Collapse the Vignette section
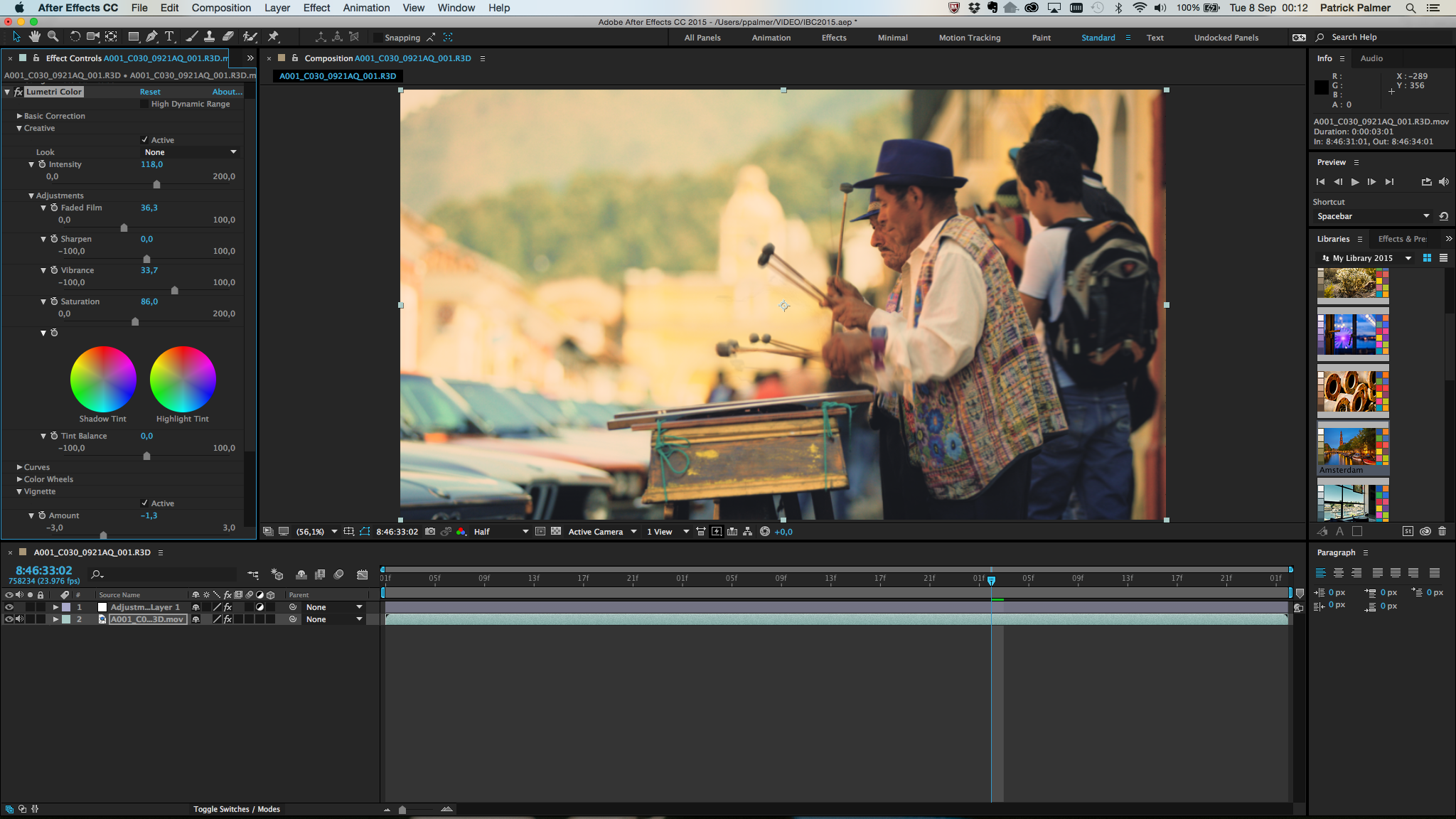The height and width of the screenshot is (819, 1456). coord(20,491)
